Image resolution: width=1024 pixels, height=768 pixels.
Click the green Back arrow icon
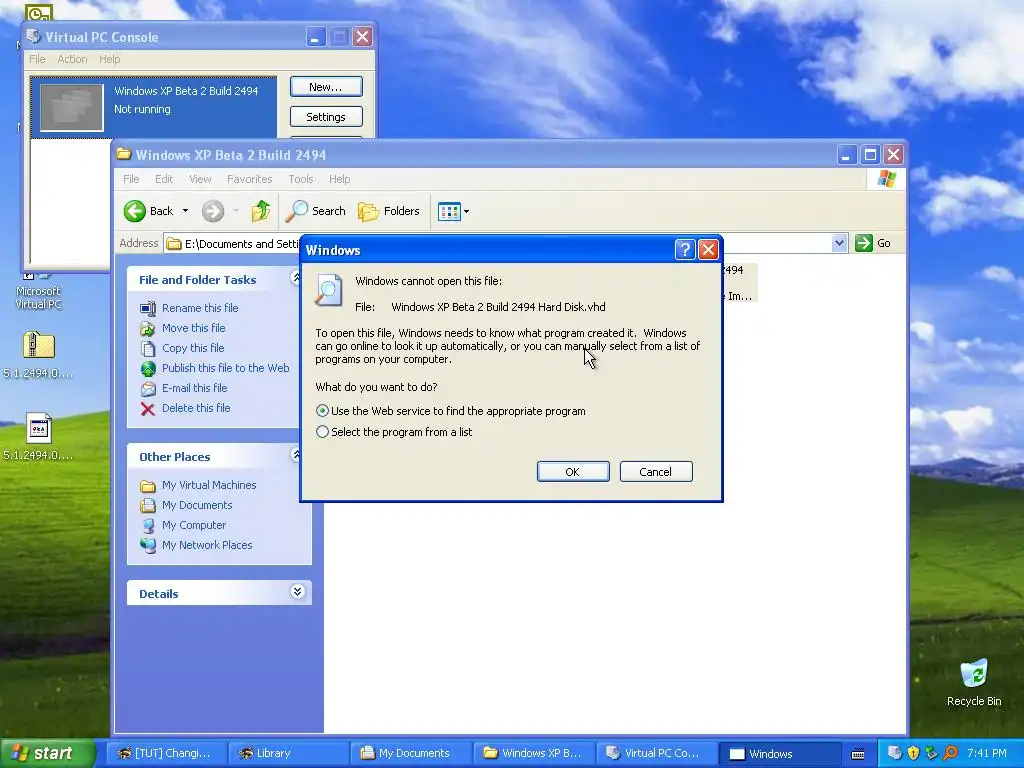click(x=135, y=211)
